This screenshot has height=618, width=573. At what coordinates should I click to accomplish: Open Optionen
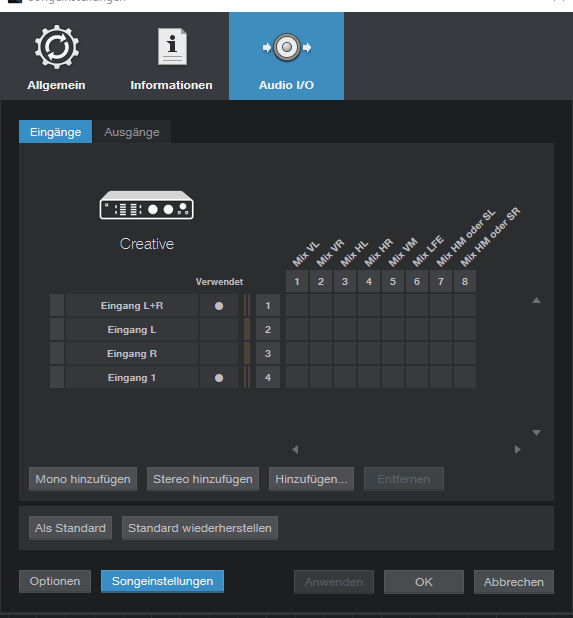pos(55,581)
